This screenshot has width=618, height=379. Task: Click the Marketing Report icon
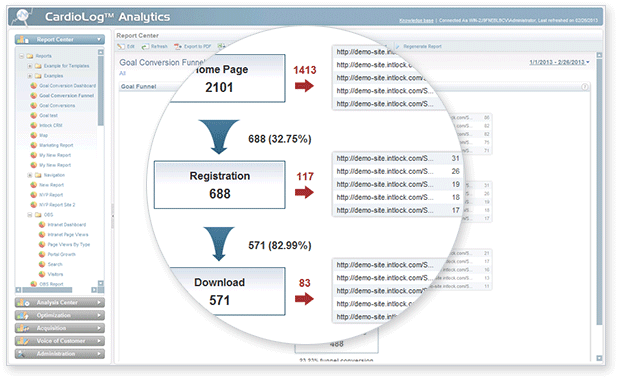coord(34,145)
